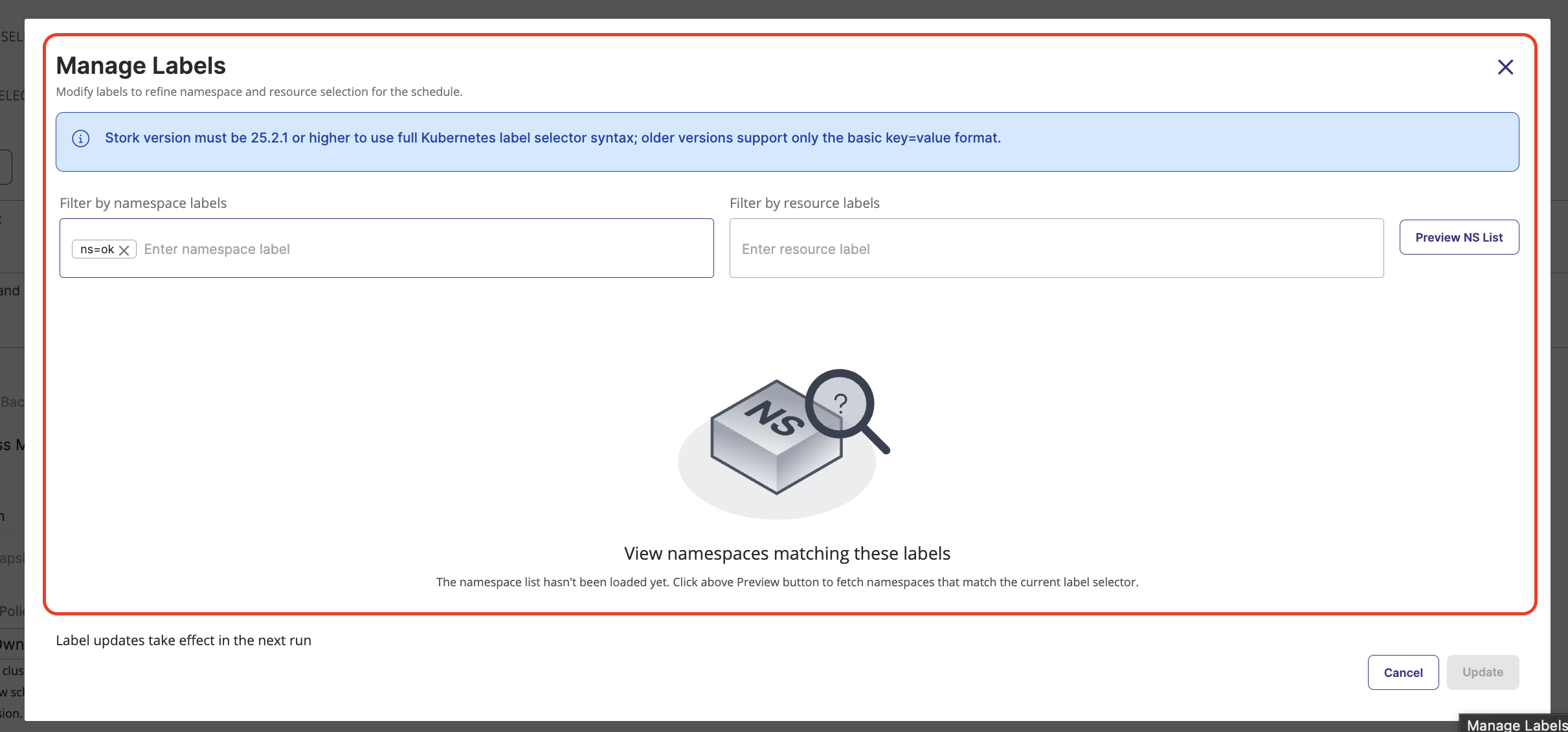Click the info icon in Stork banner
This screenshot has width=1568, height=732.
(81, 139)
